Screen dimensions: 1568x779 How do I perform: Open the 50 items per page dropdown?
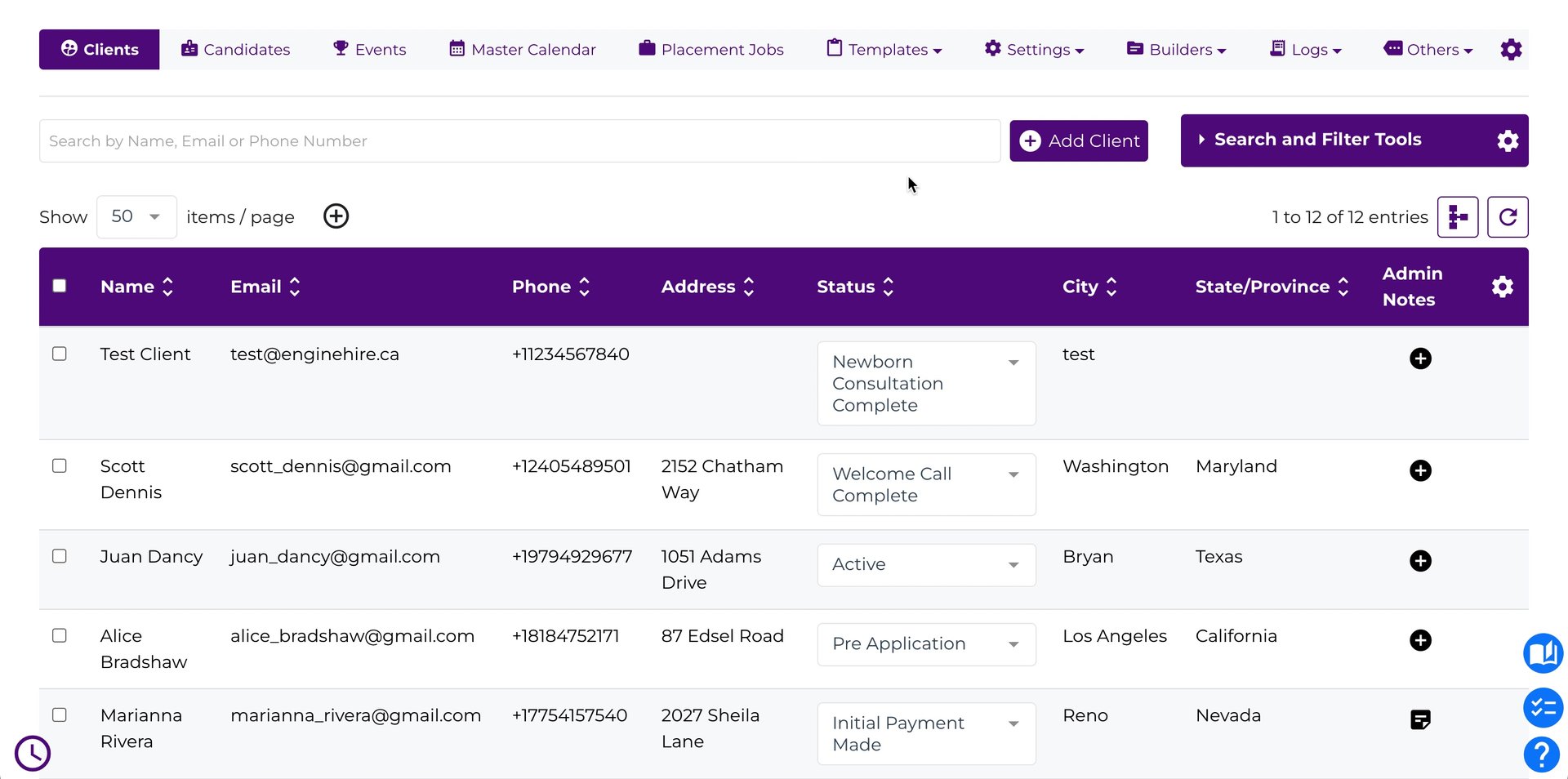click(x=136, y=217)
